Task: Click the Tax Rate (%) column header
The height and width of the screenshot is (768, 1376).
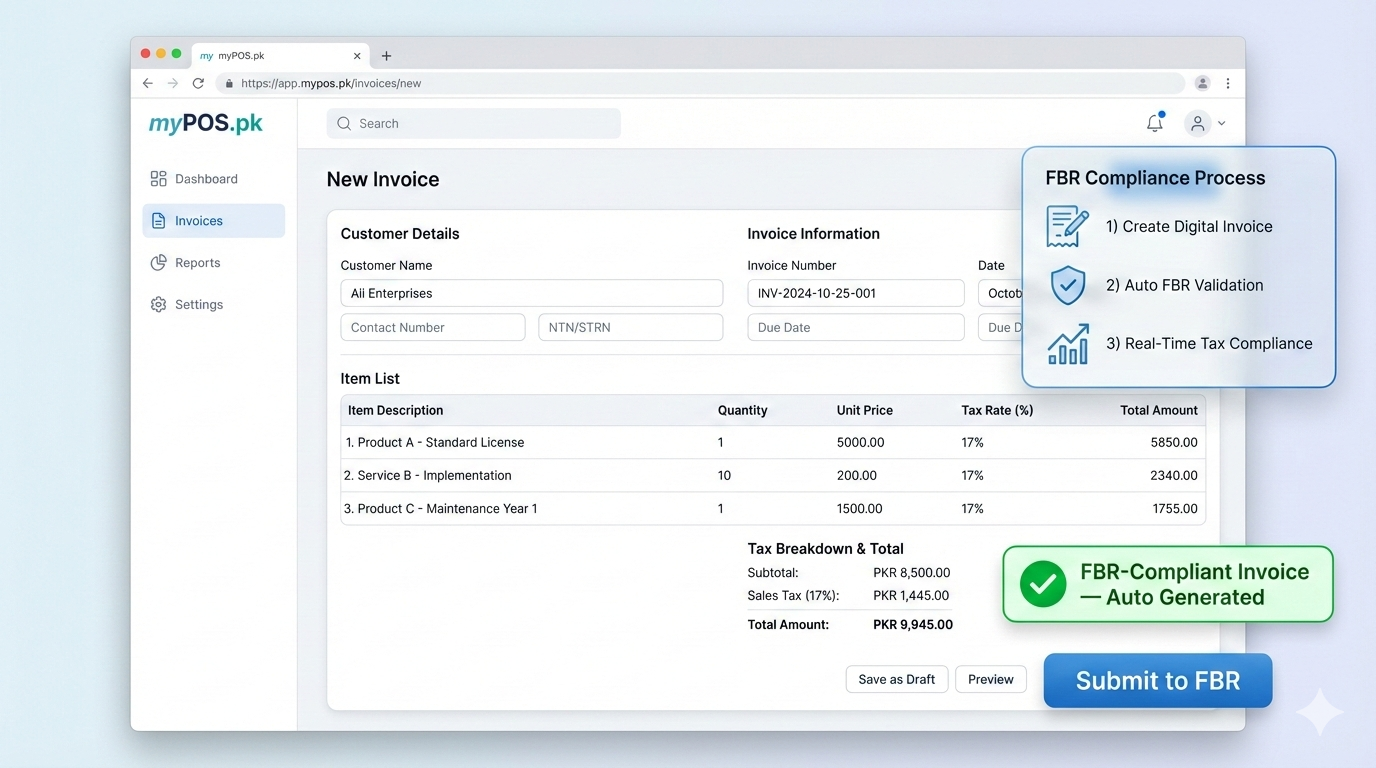Action: tap(997, 410)
